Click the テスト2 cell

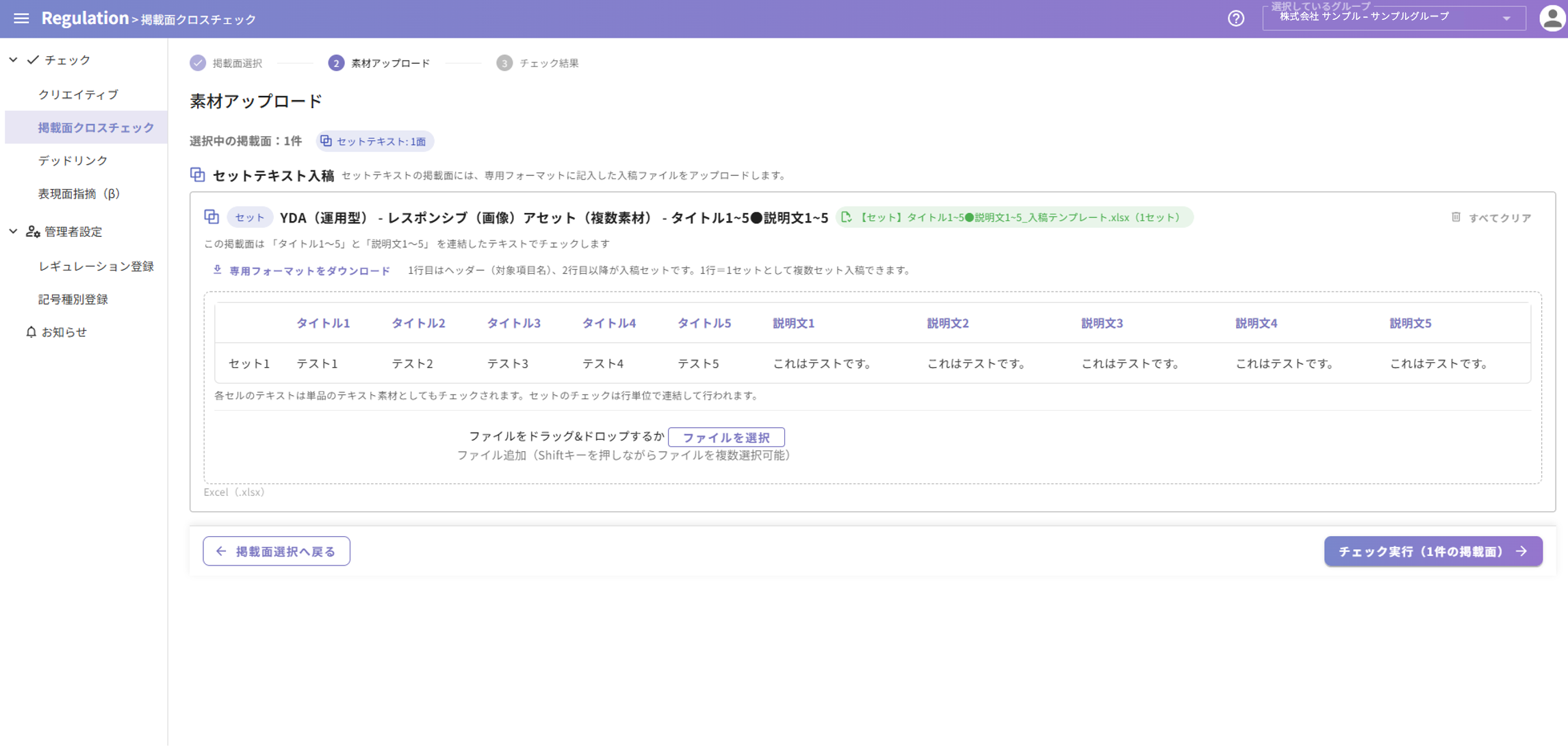click(x=412, y=364)
